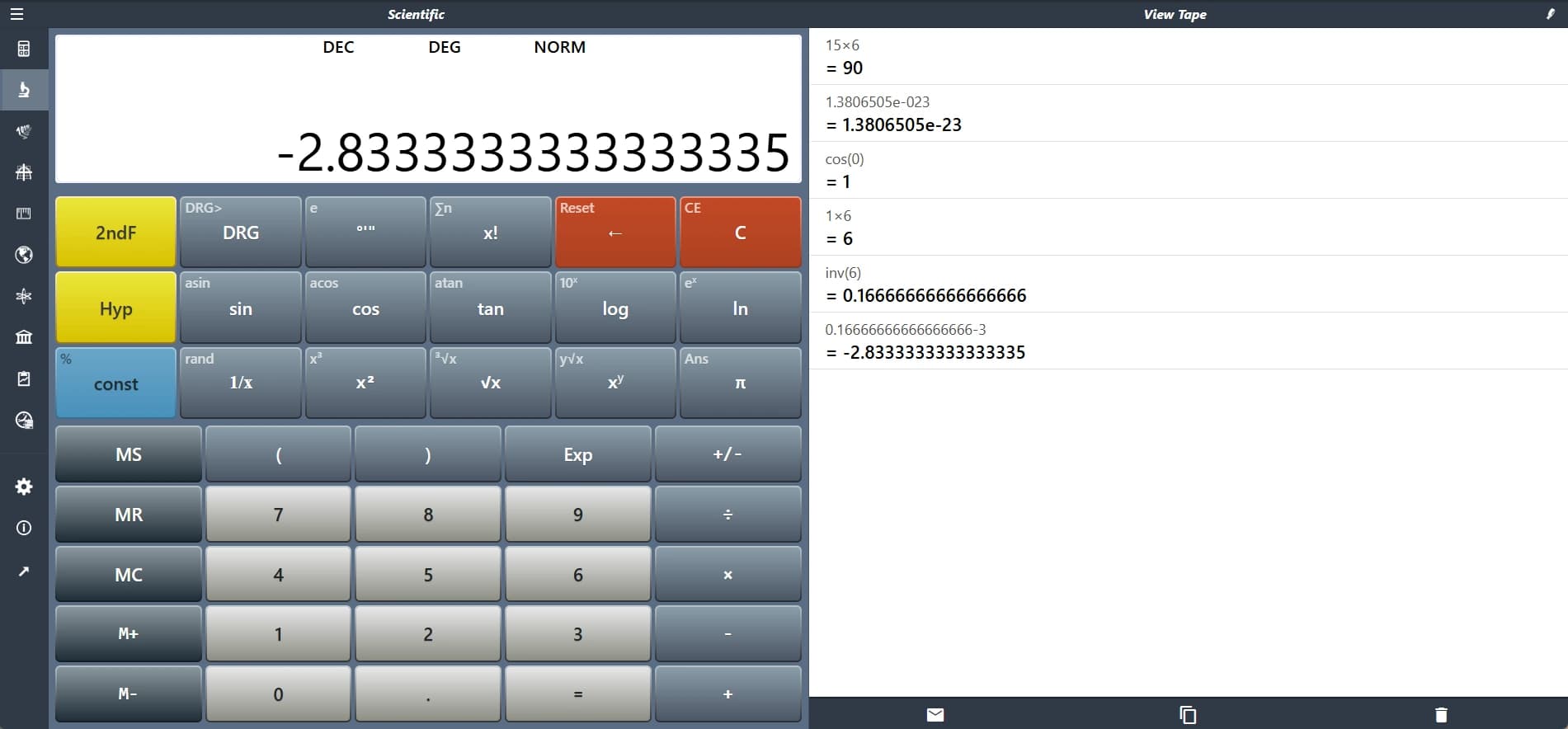Click the equals key
Viewport: 1568px width, 729px height.
pyautogui.click(x=577, y=694)
